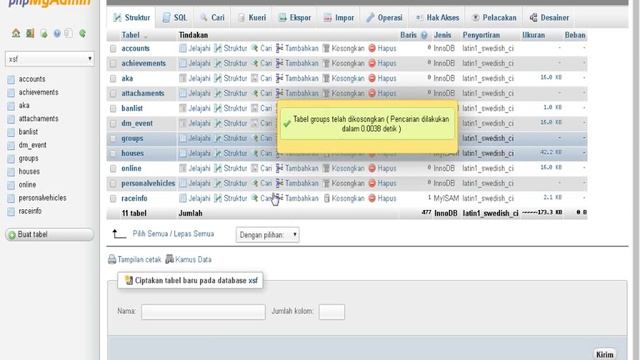Click Kosongkan icon for aka table
The height and width of the screenshot is (360, 640).
[x=326, y=78]
